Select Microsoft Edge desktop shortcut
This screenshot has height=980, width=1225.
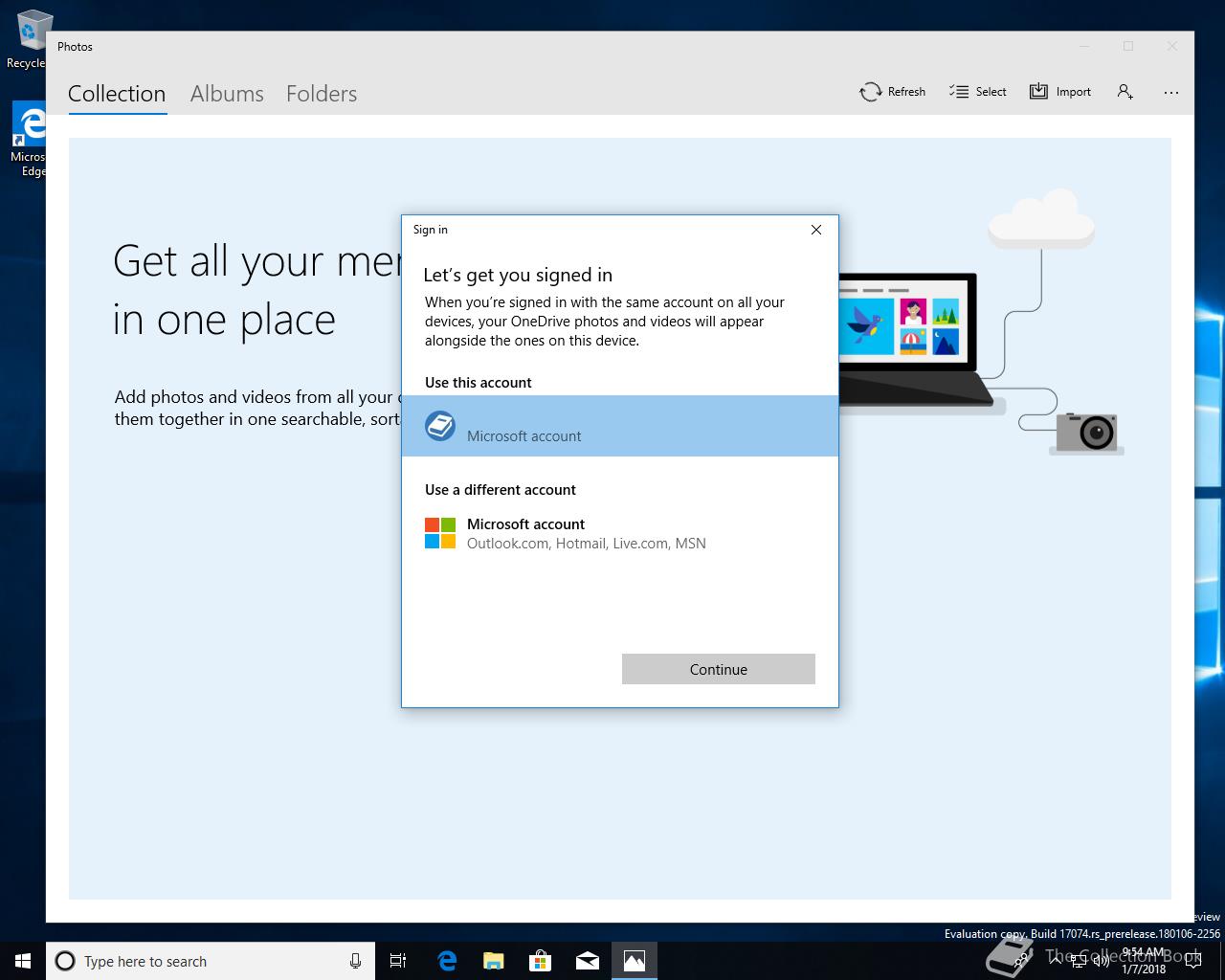[29, 140]
